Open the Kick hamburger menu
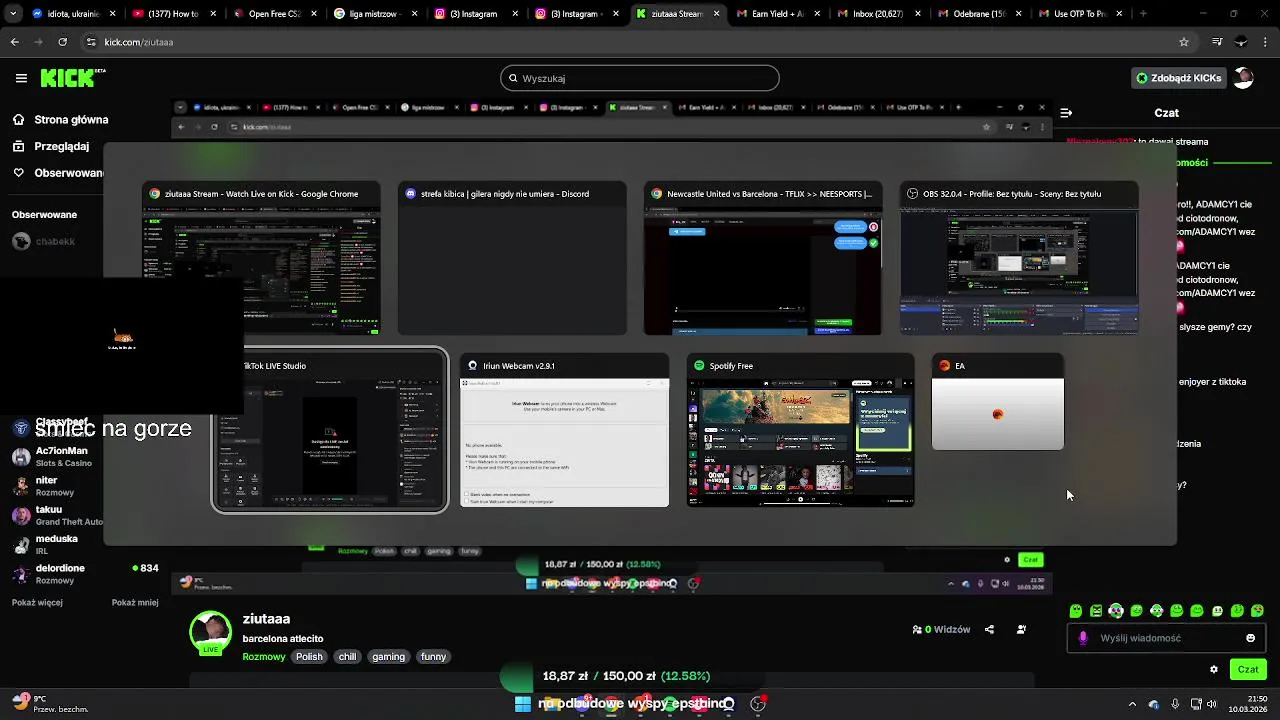Screen dimensions: 1280x720 [21, 78]
